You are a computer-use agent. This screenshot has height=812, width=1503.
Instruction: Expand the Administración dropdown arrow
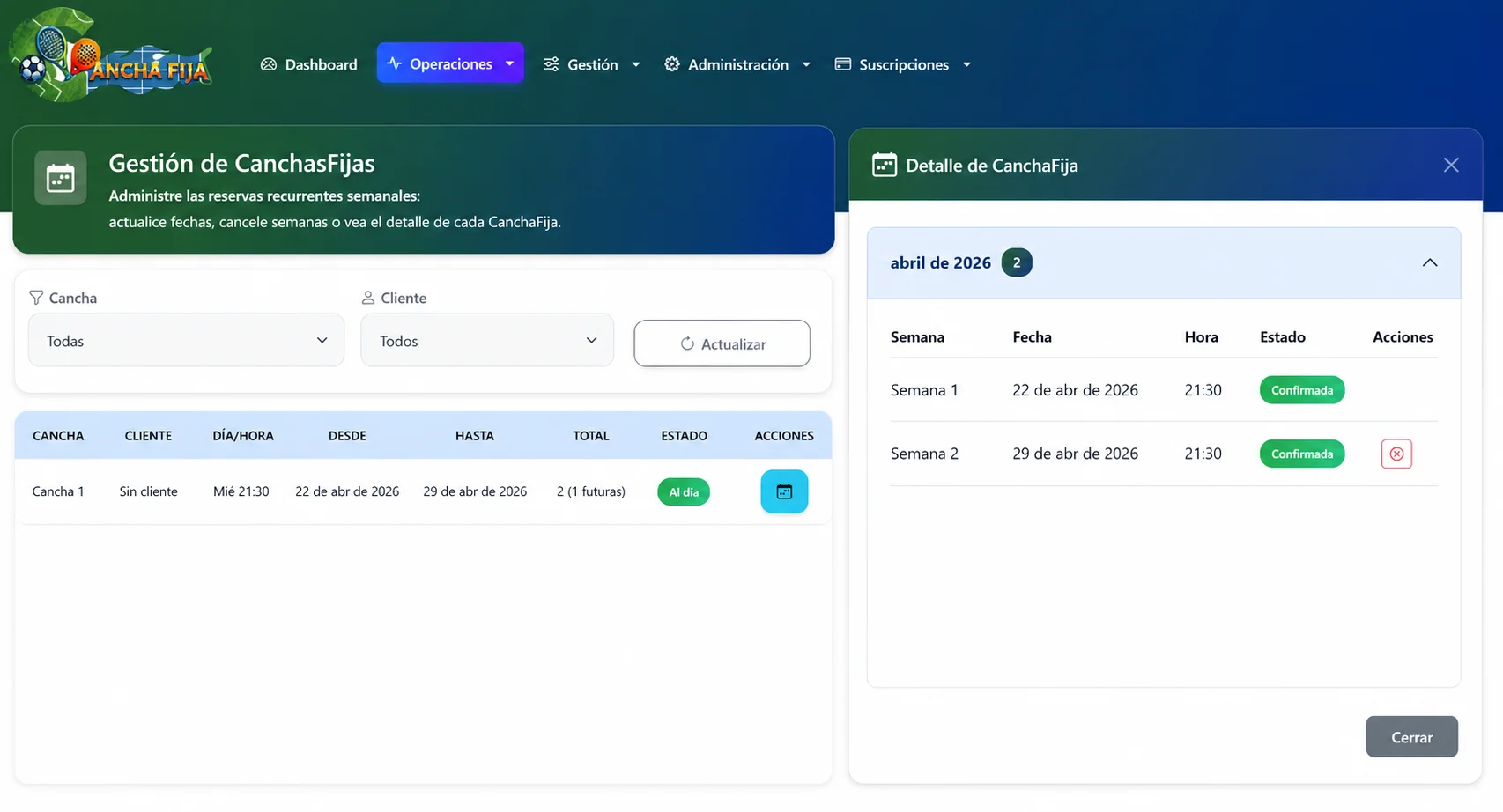pos(806,64)
